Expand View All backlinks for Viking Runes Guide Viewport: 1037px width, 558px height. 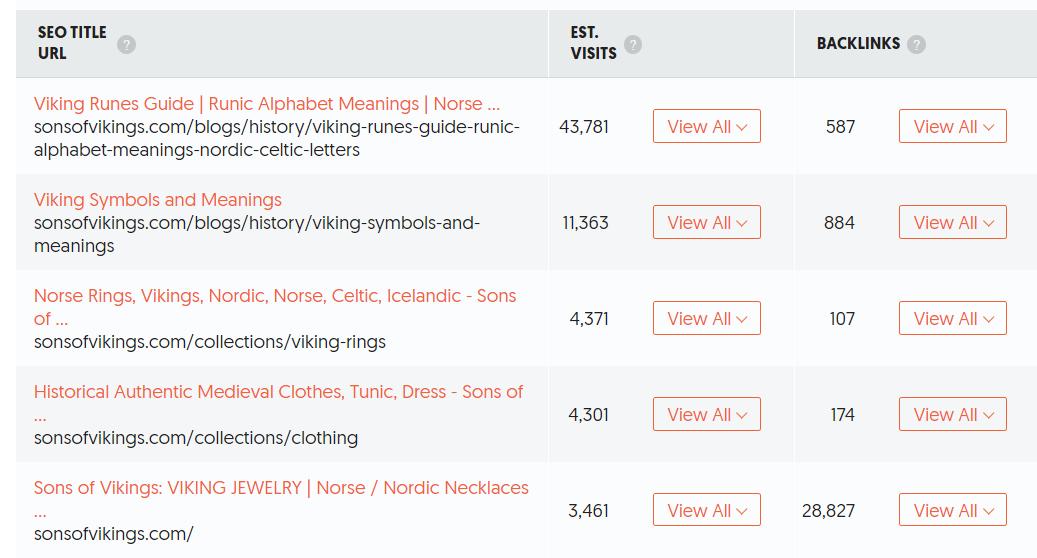(x=952, y=127)
